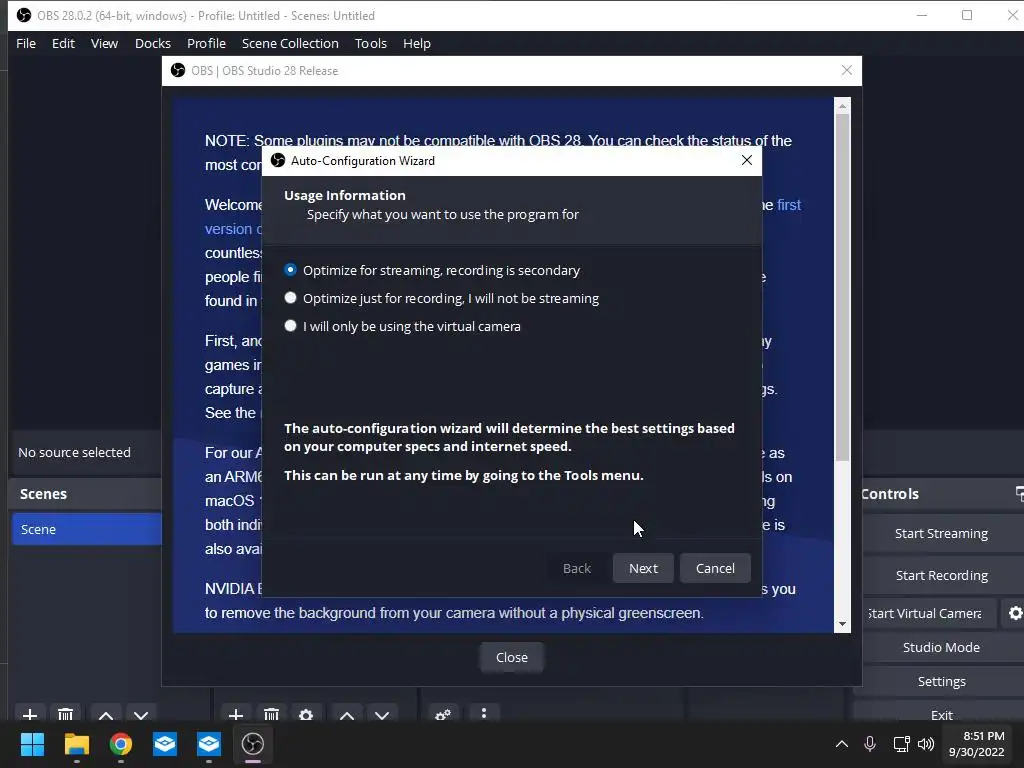Open Windows Start menu

[x=32, y=744]
